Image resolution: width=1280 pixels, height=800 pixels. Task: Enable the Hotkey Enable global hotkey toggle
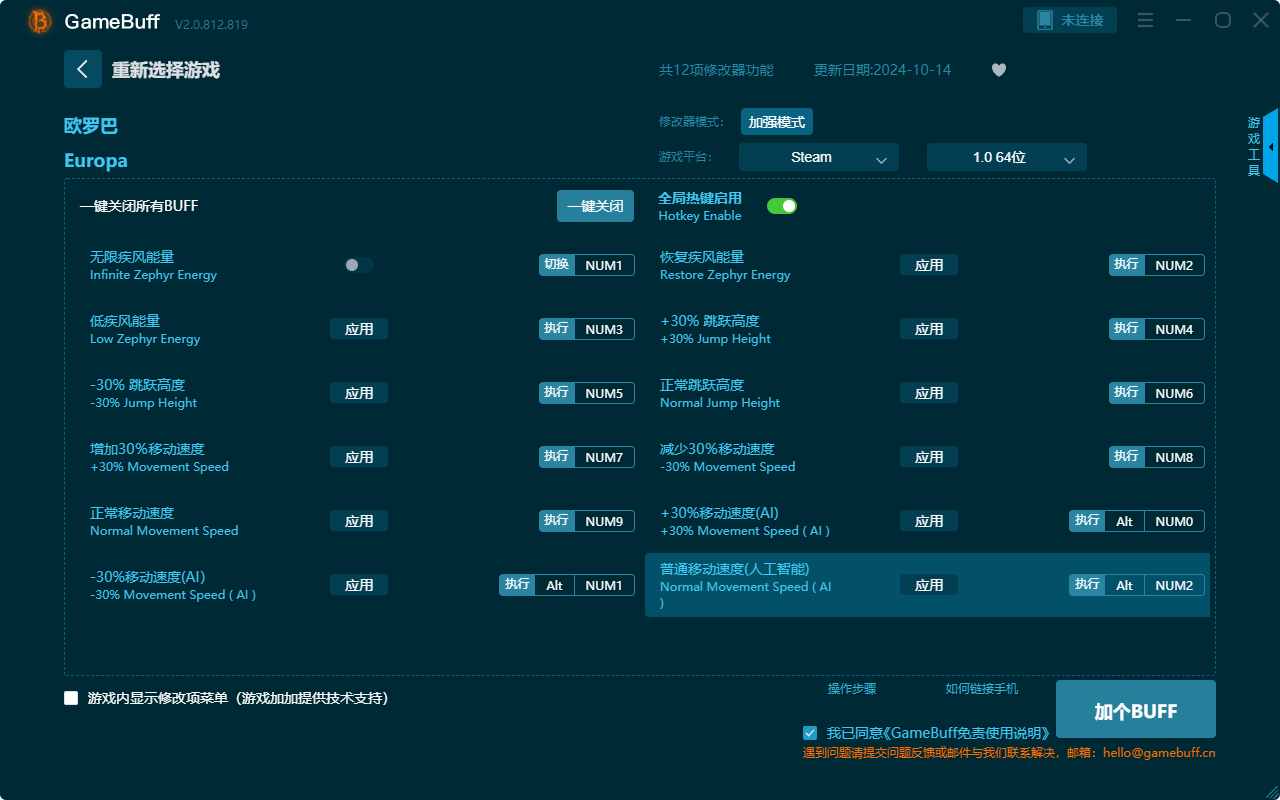(781, 205)
